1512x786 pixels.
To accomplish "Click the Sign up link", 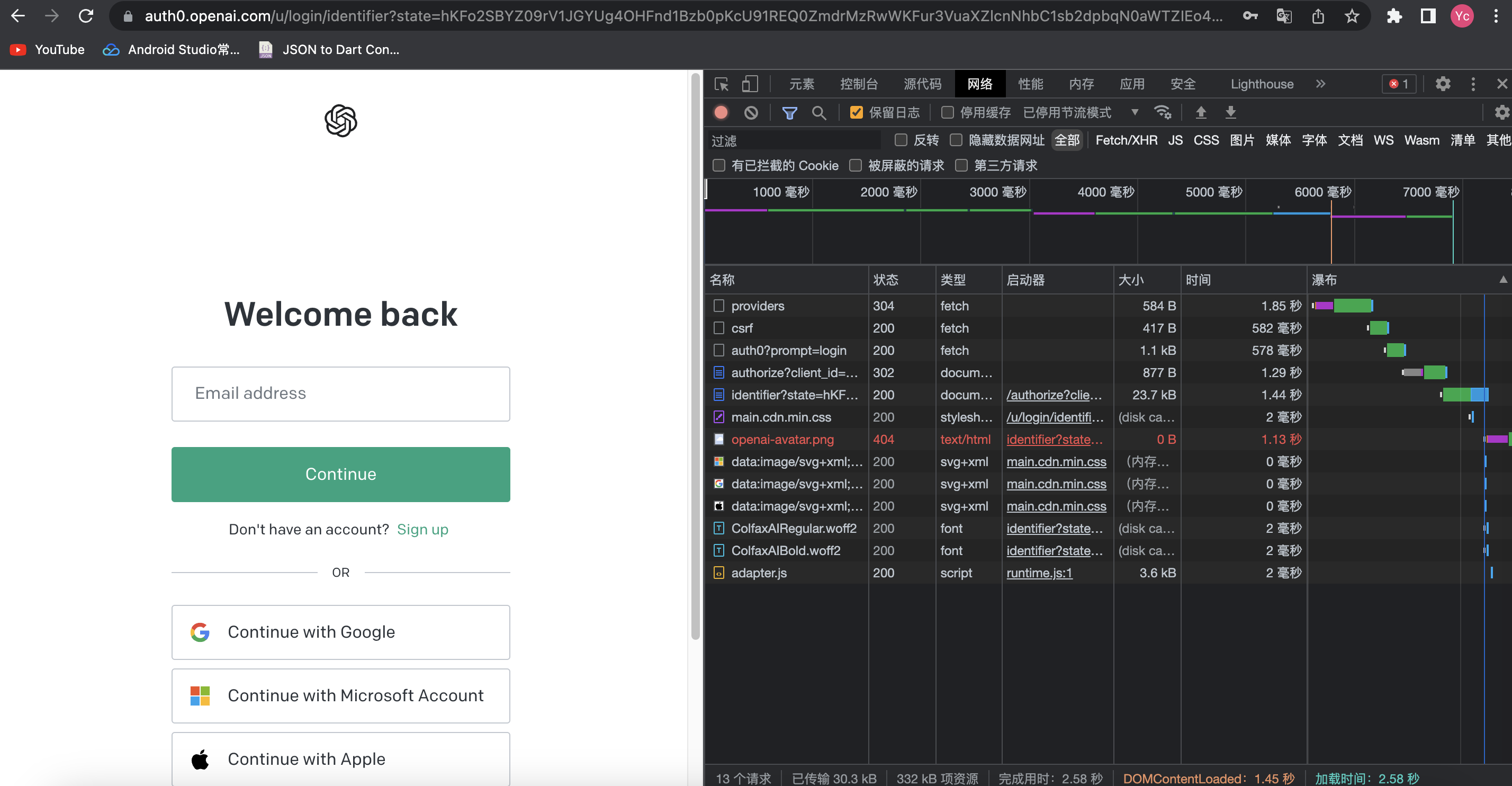I will click(422, 530).
